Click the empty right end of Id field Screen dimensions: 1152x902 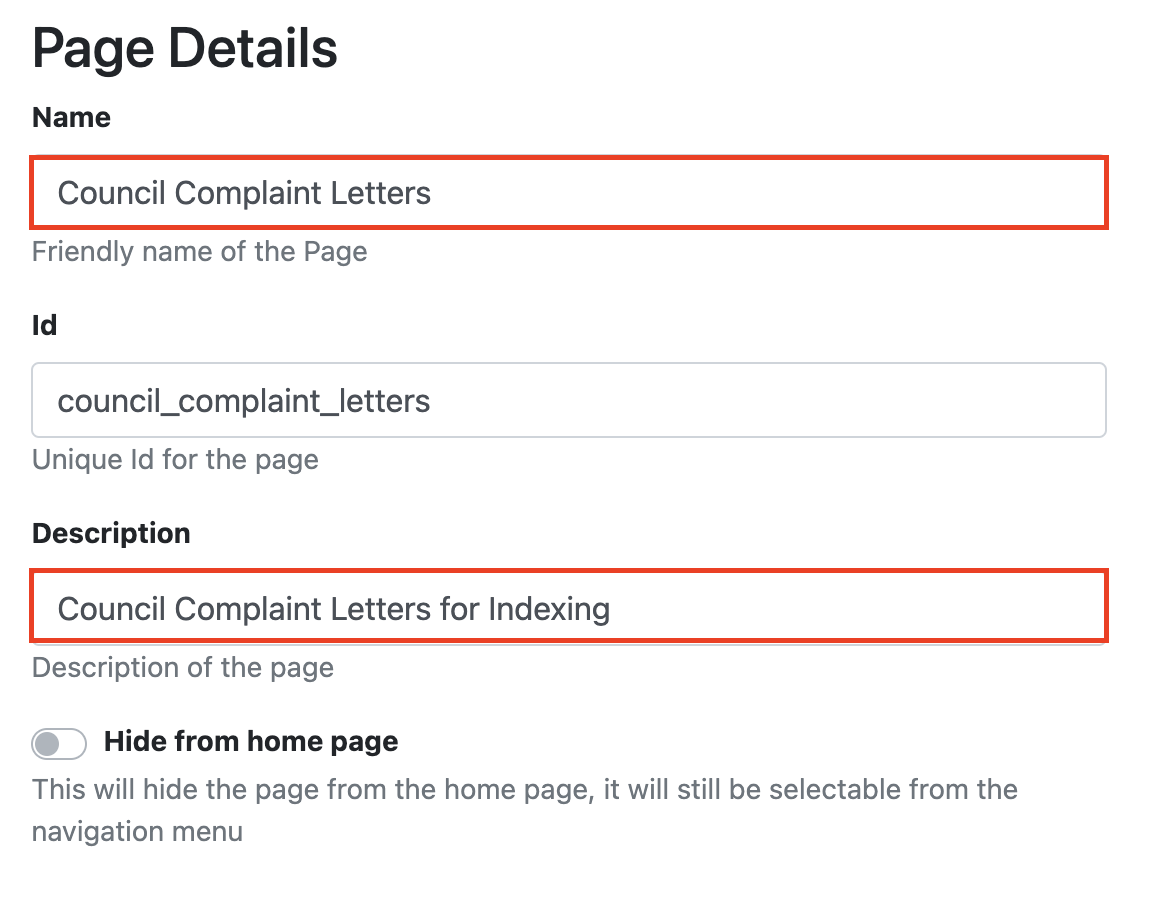[900, 400]
